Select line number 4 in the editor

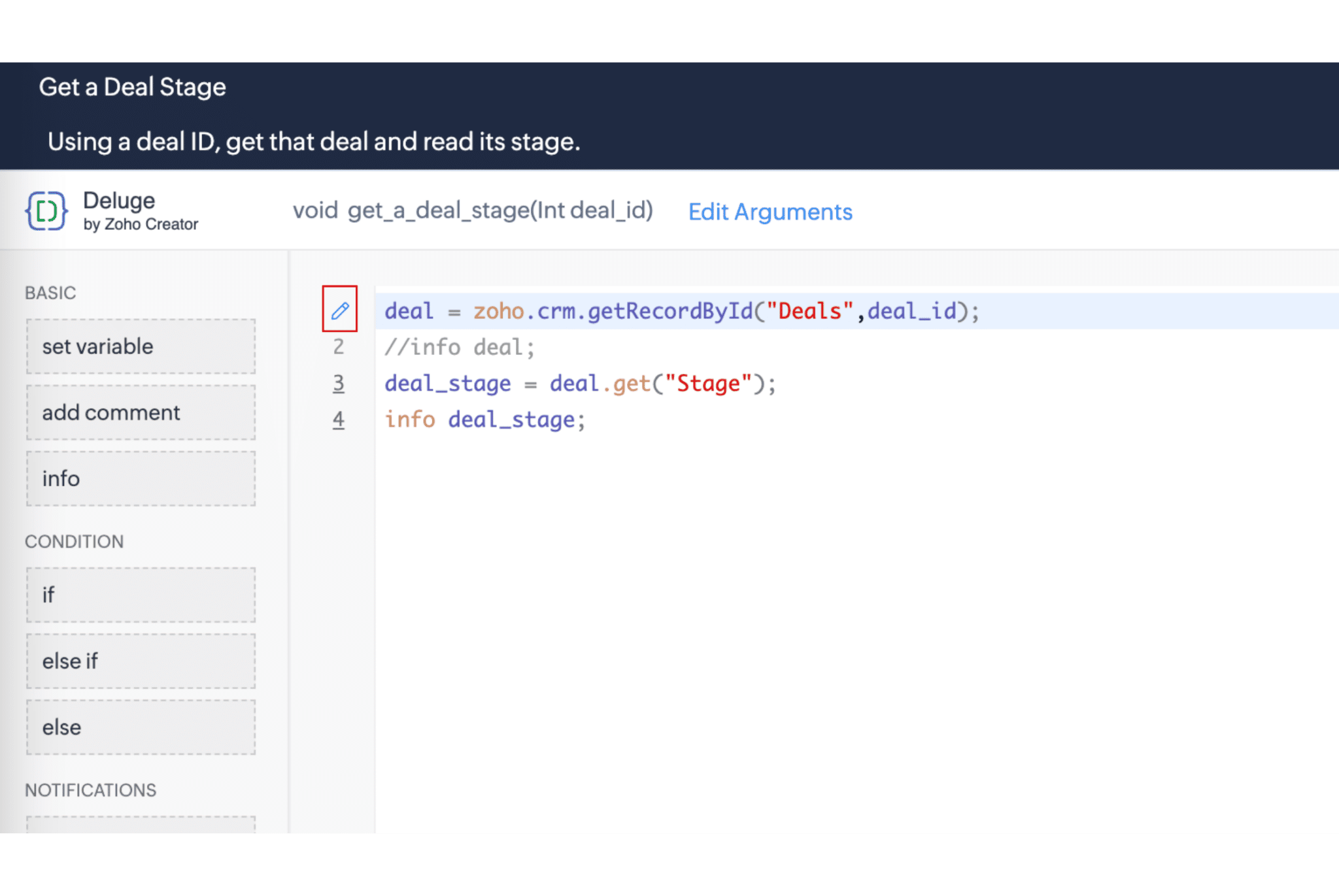pyautogui.click(x=339, y=420)
